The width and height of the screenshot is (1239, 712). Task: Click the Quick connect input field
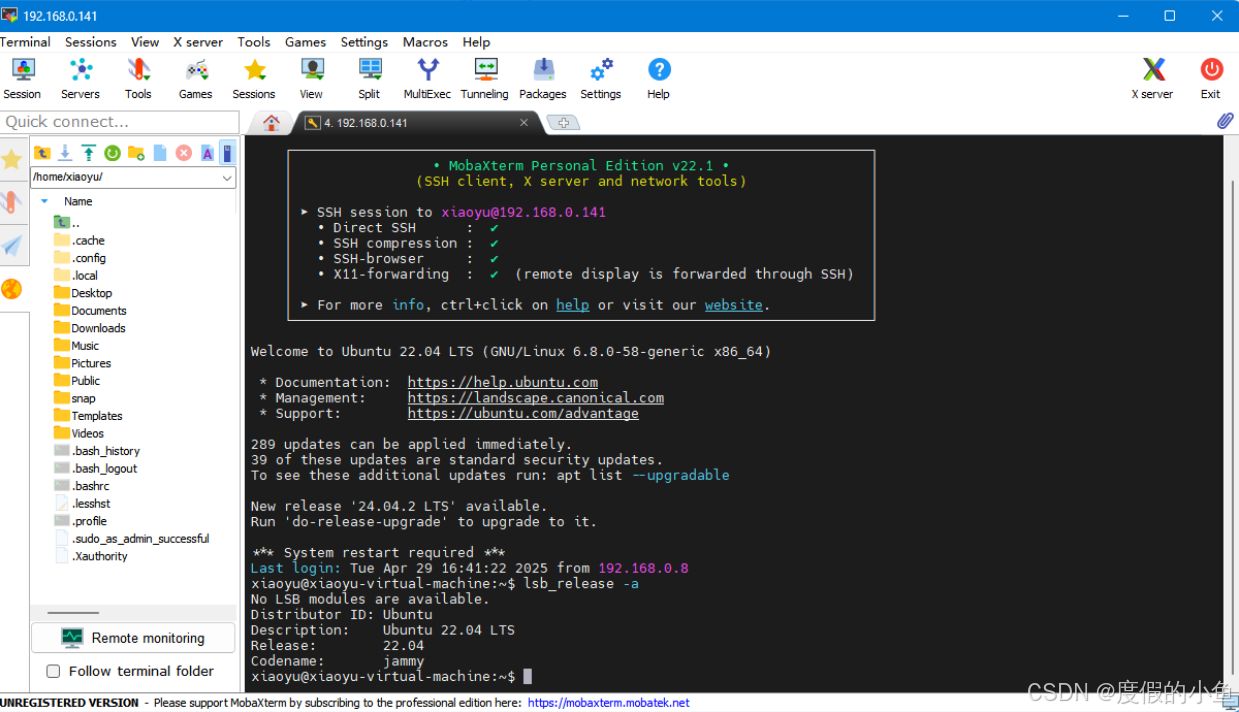[x=119, y=122]
